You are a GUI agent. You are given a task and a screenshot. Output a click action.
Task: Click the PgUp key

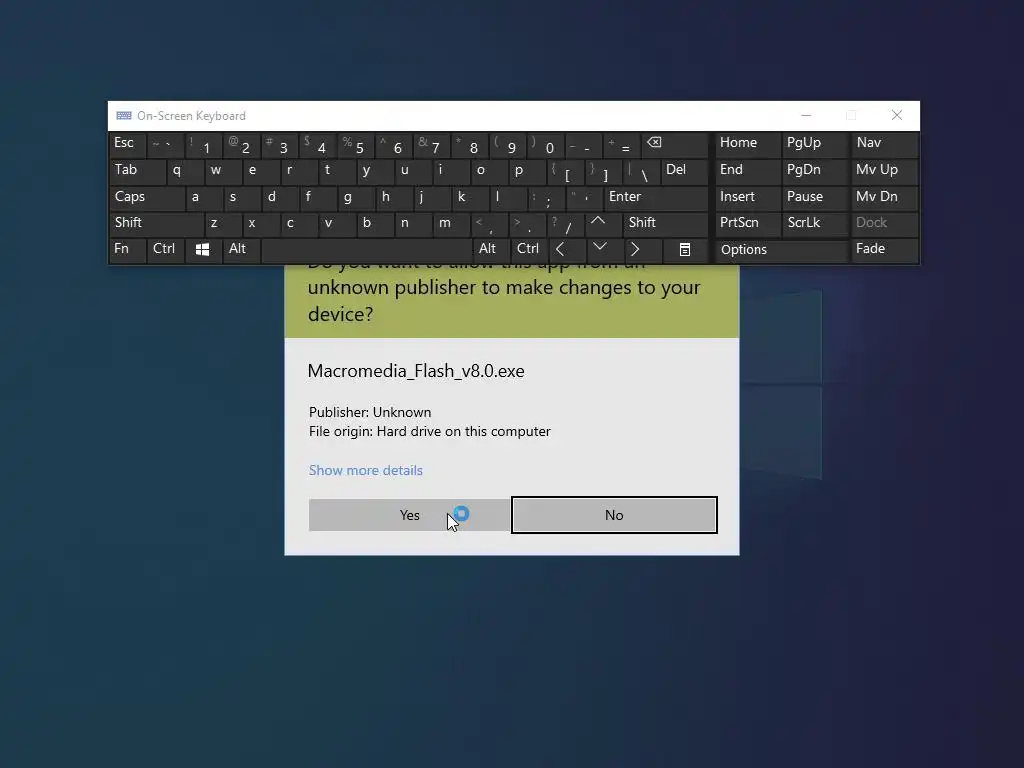click(815, 145)
